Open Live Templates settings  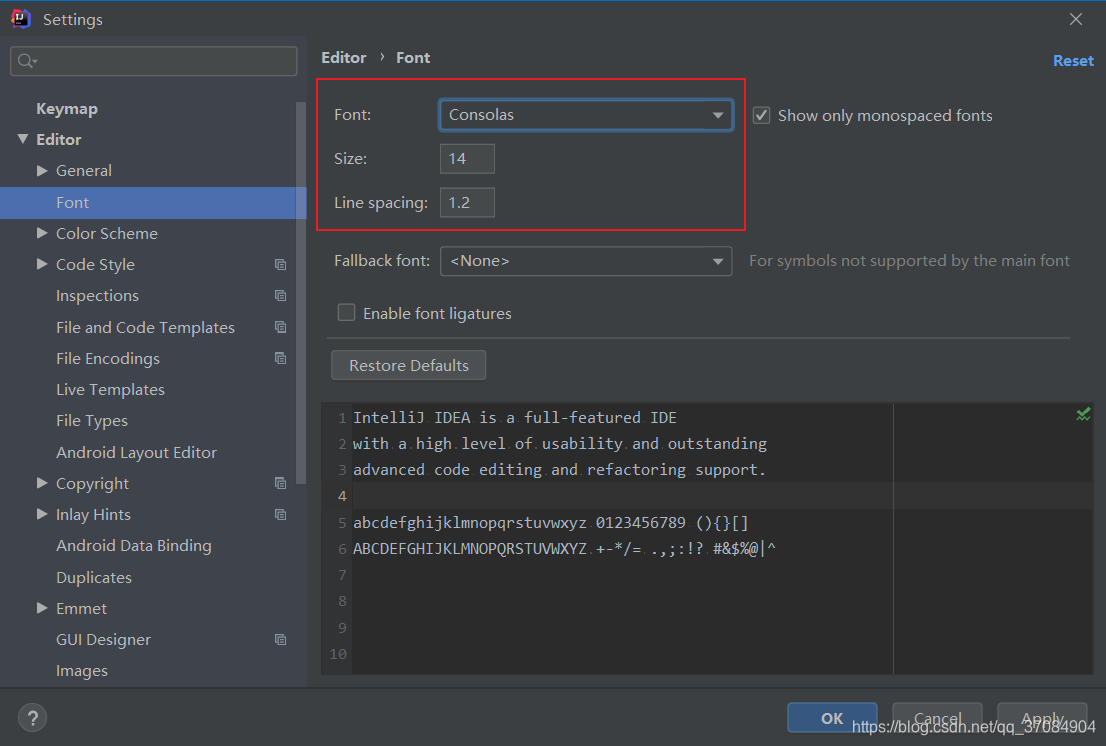click(x=110, y=389)
